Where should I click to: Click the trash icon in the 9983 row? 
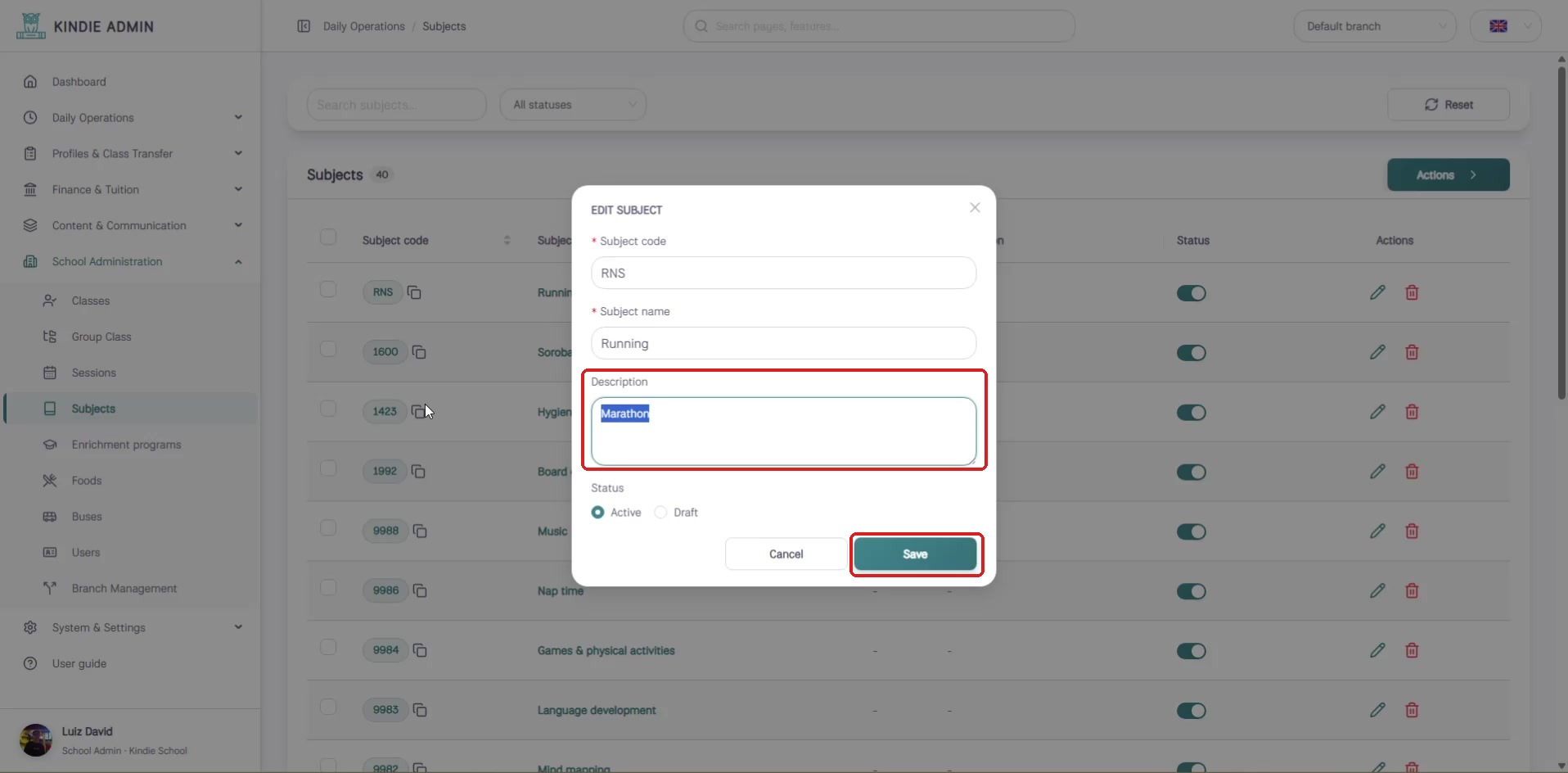(x=1412, y=710)
